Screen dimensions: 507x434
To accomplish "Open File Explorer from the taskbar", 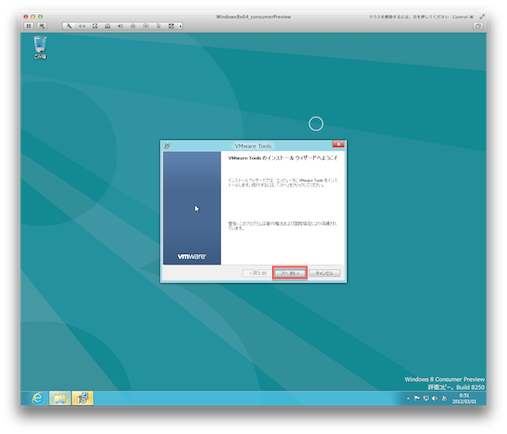I will 60,398.
